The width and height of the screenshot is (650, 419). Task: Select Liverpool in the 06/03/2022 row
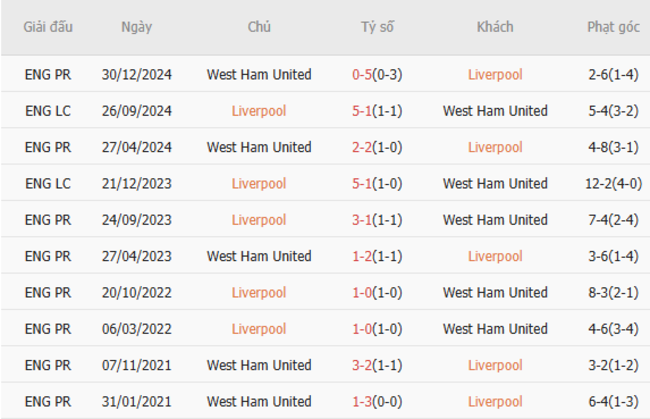259,329
